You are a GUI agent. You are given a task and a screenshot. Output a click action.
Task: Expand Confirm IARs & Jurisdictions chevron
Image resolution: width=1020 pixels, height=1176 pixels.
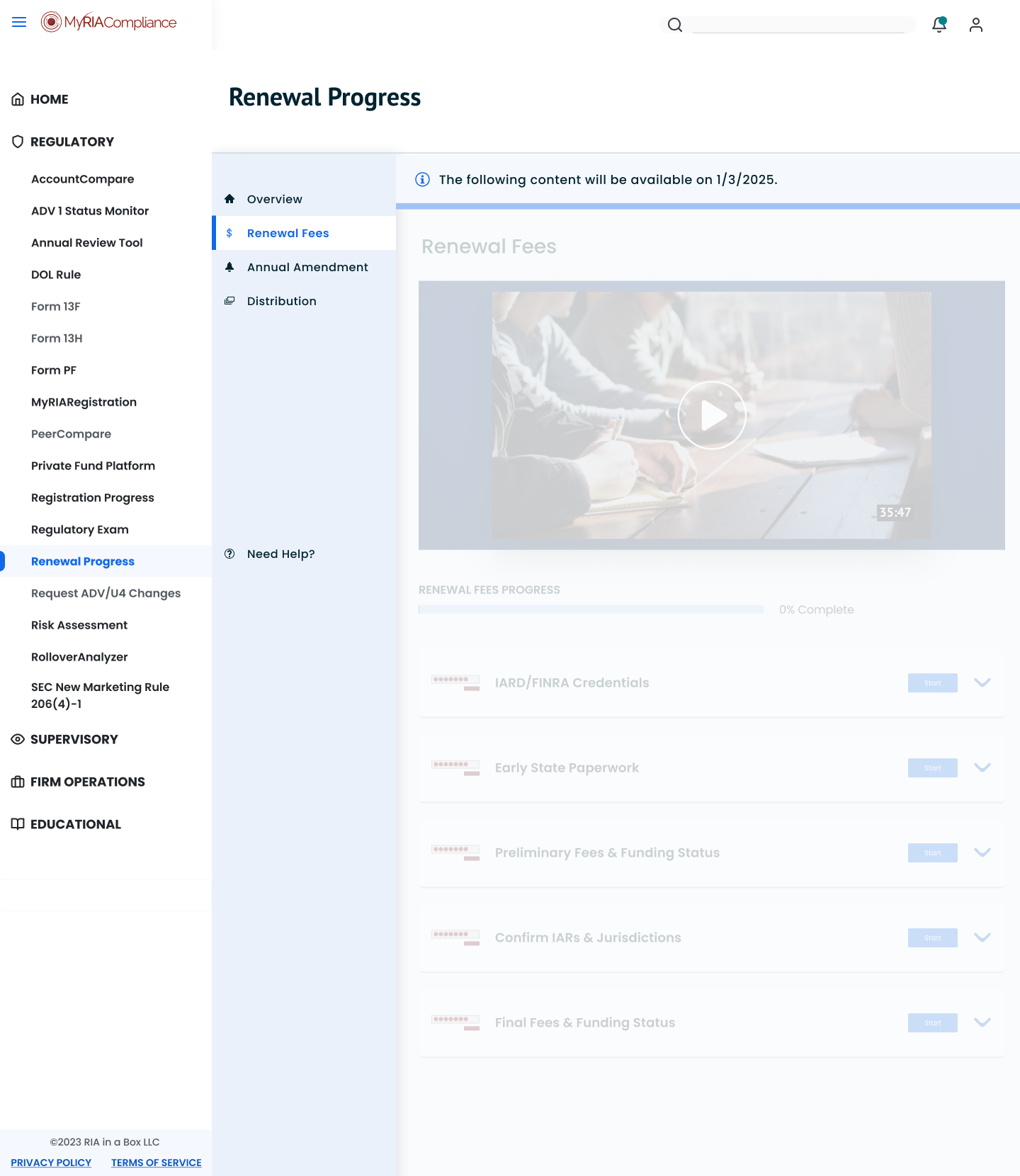pos(982,937)
